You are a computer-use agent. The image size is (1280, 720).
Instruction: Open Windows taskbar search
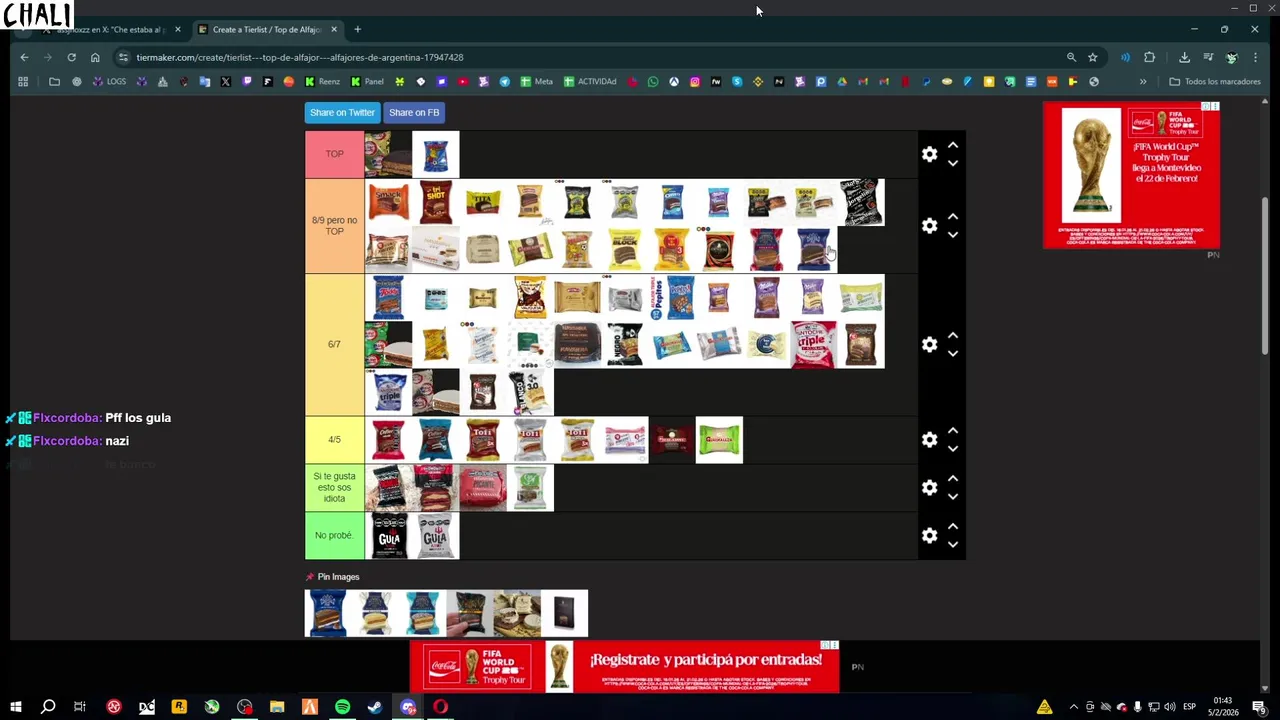click(x=47, y=707)
